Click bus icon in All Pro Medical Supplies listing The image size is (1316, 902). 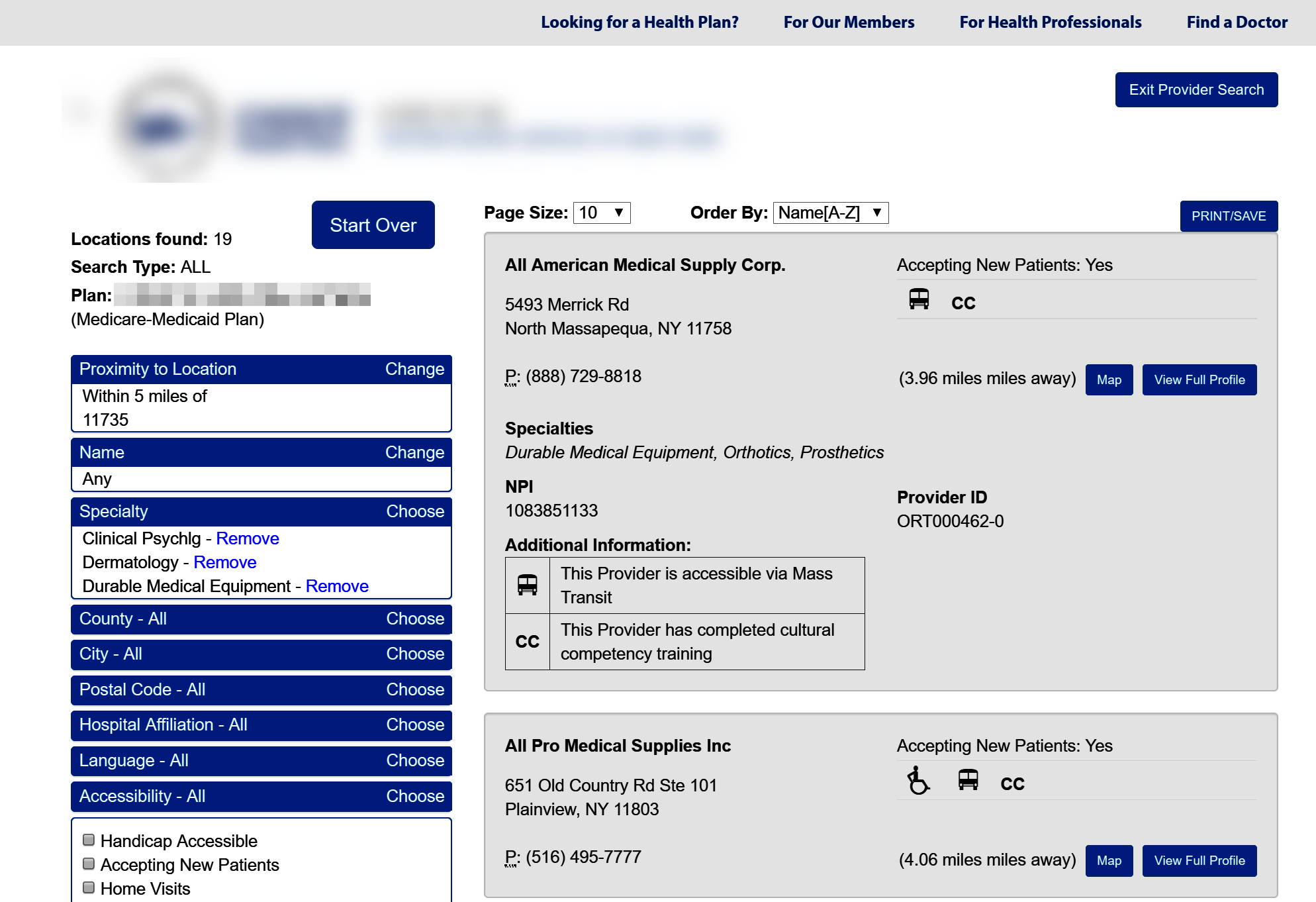(x=968, y=781)
